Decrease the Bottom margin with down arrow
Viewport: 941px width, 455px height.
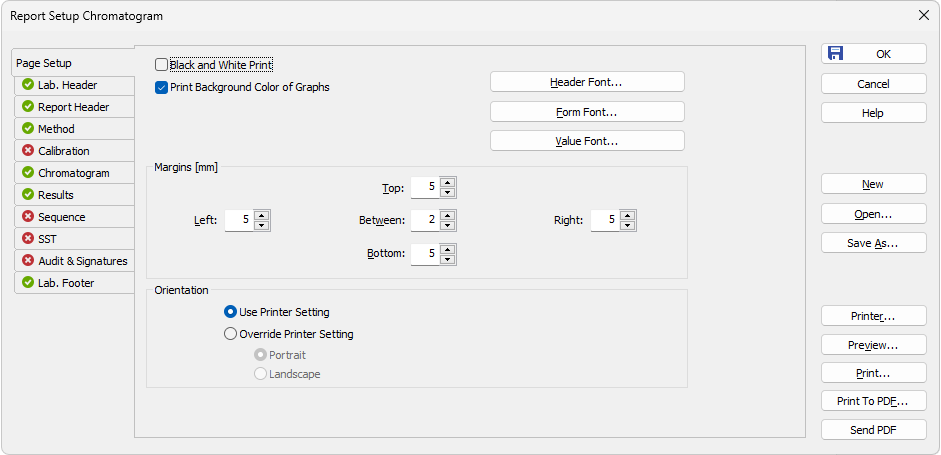click(x=447, y=259)
